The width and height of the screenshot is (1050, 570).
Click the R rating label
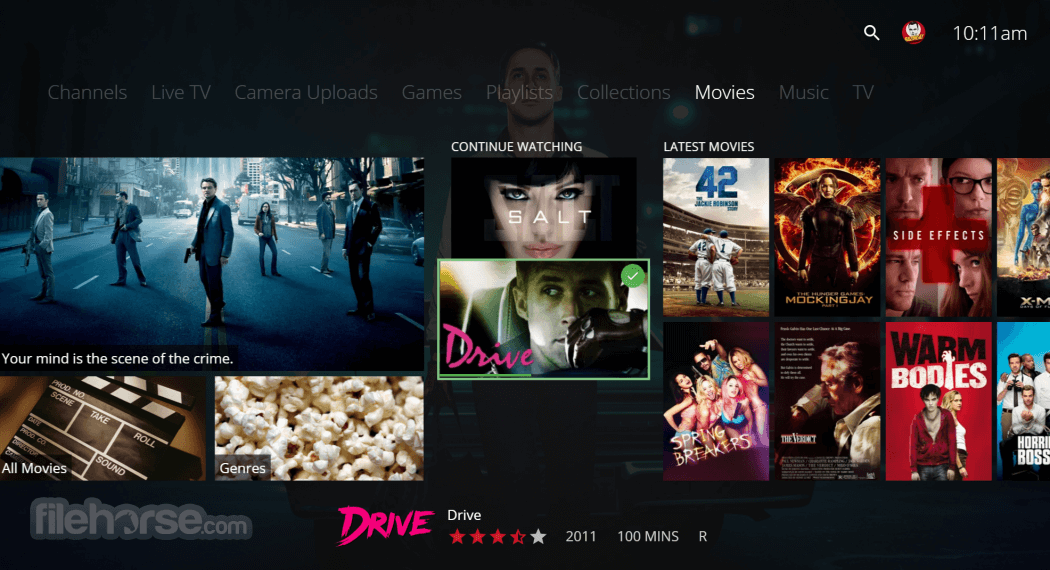coord(702,537)
